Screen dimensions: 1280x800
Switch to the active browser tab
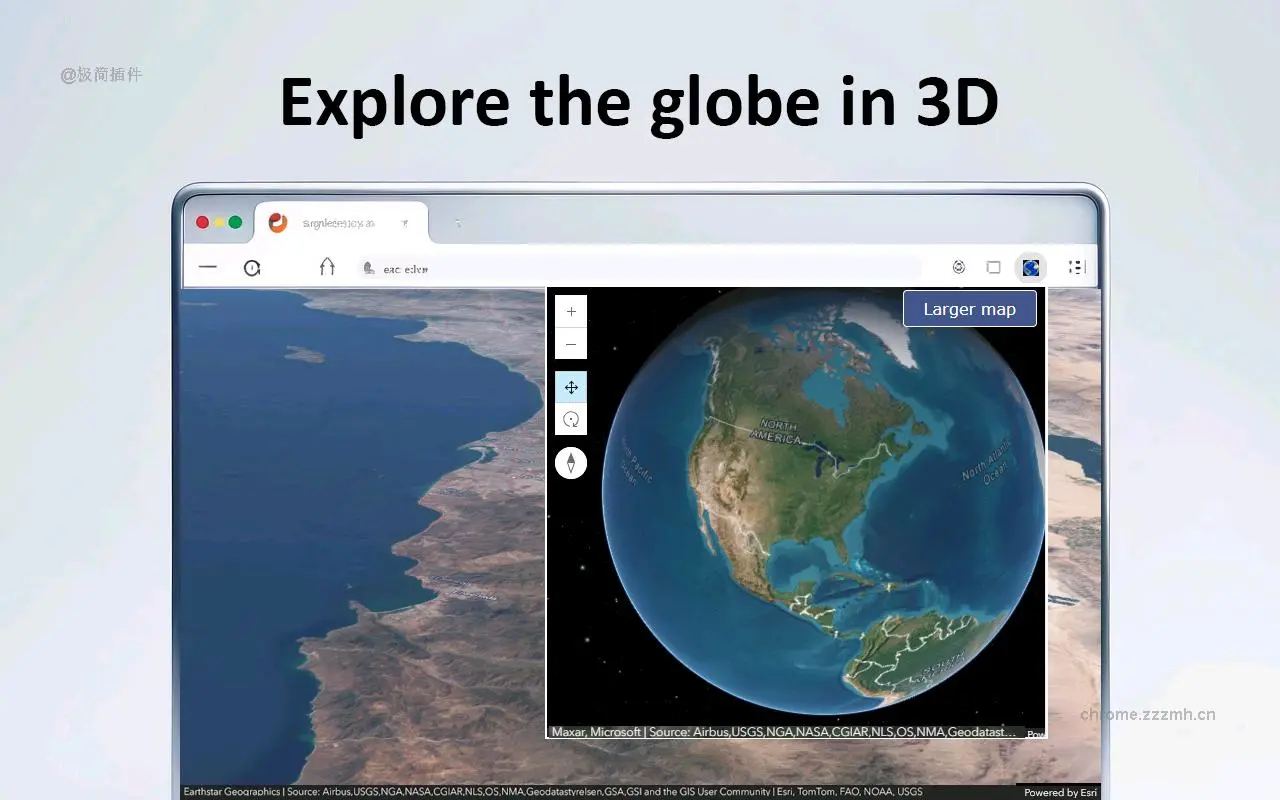point(340,221)
